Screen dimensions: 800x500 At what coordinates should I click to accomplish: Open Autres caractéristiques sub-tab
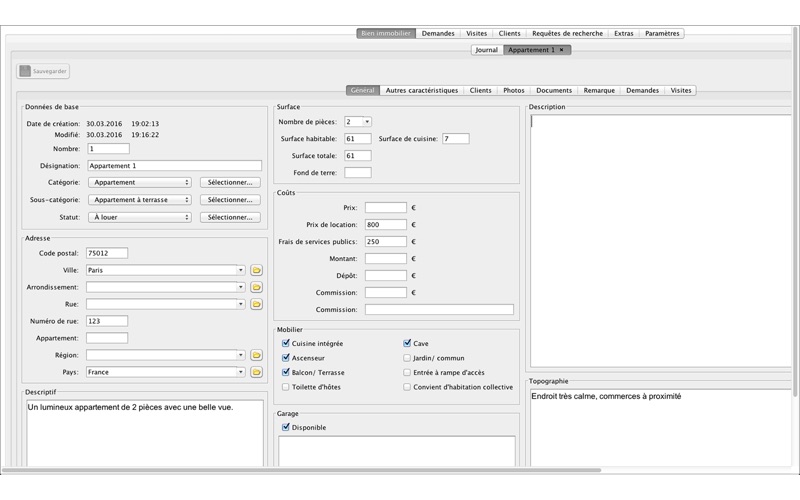point(421,90)
